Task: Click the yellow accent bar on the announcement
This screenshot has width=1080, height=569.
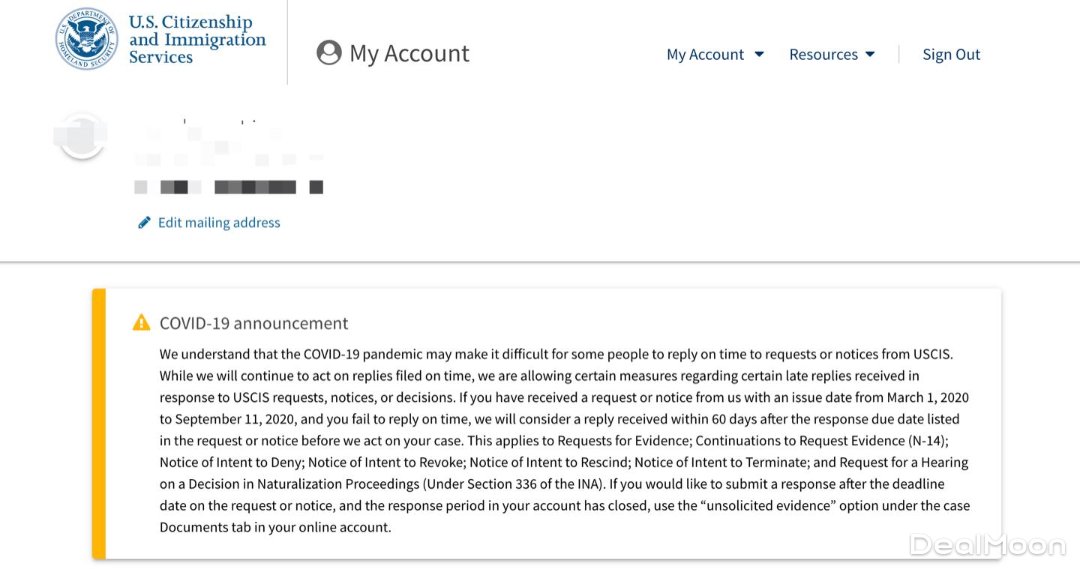Action: click(x=98, y=423)
